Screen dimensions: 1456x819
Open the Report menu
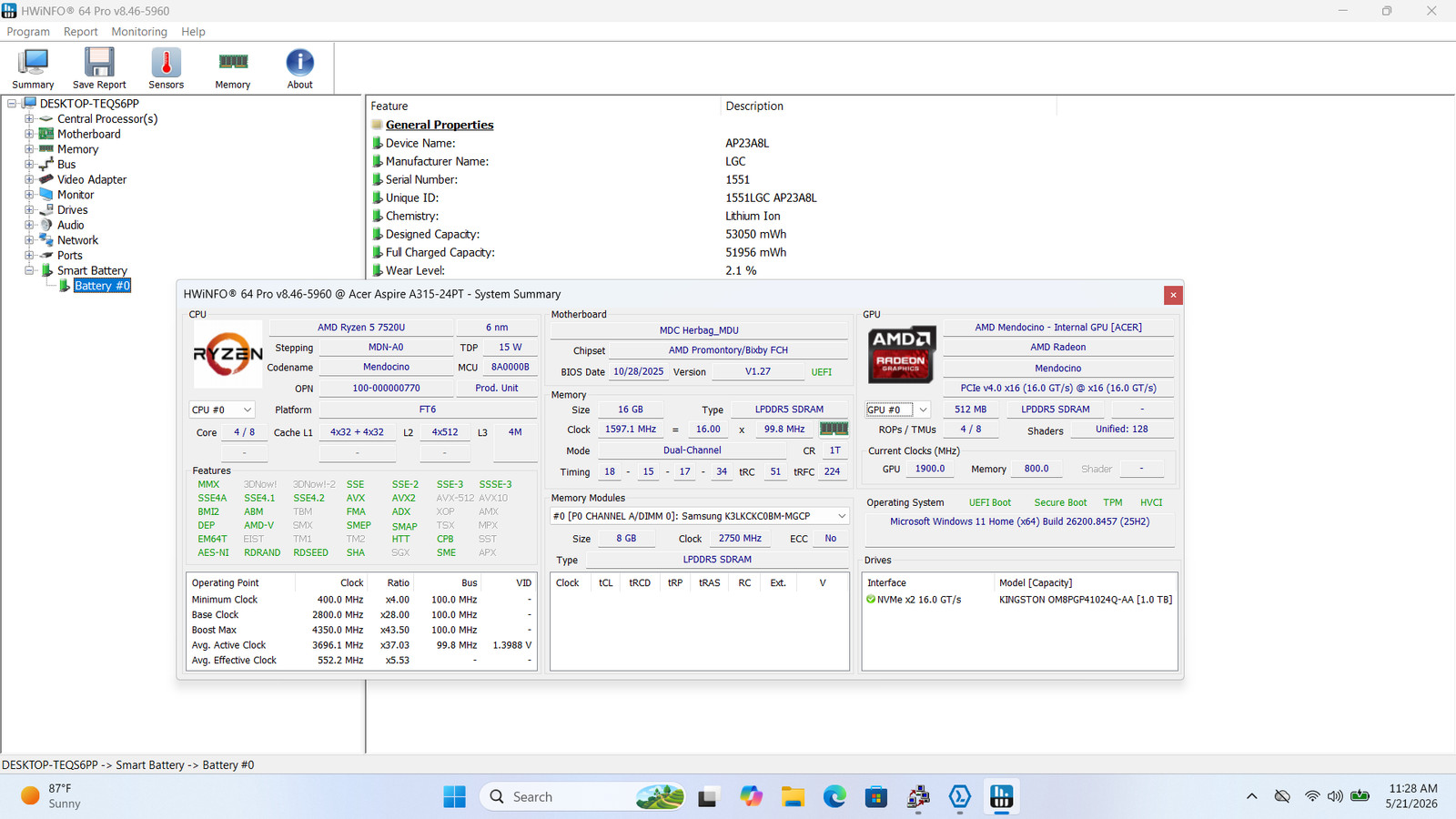(80, 32)
